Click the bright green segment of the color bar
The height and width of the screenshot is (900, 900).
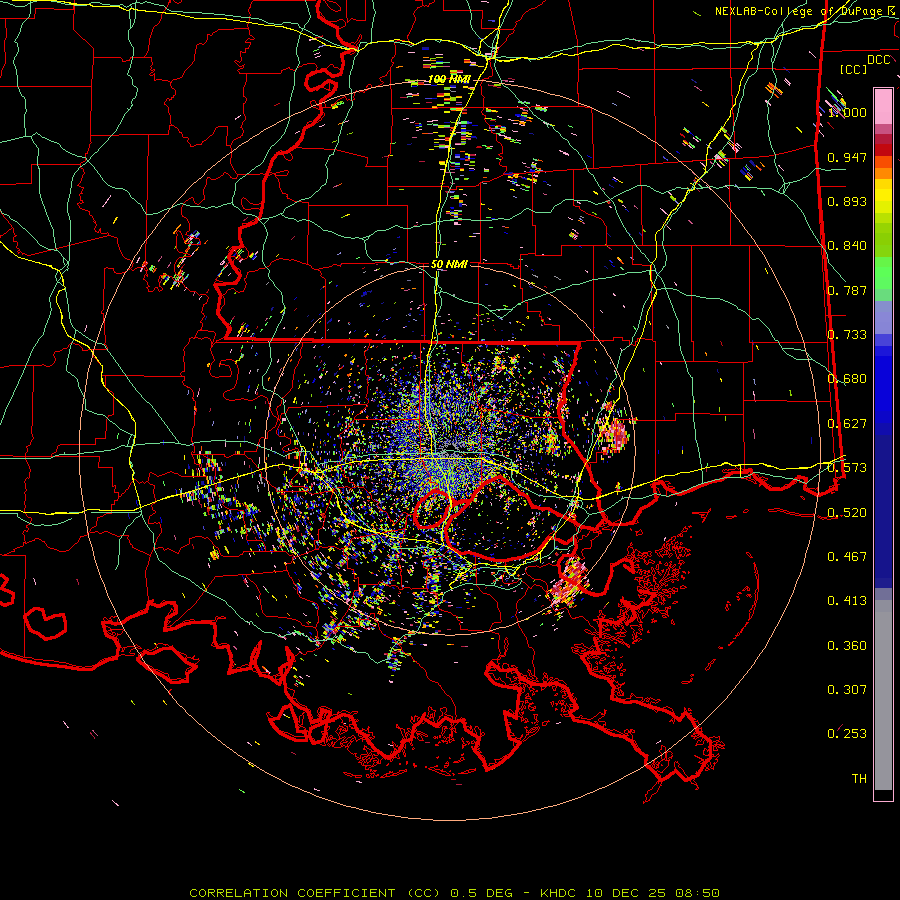(883, 273)
